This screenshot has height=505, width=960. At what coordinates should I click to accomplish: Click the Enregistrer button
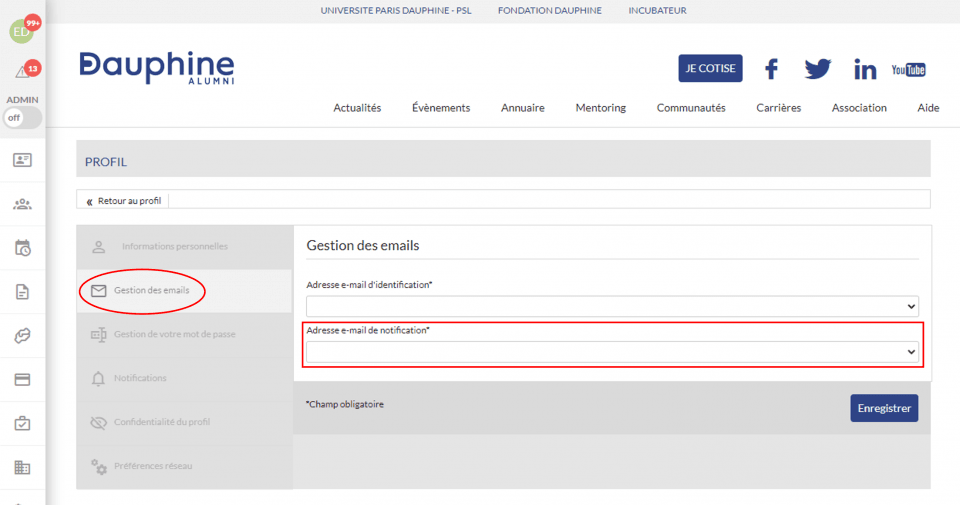[884, 408]
